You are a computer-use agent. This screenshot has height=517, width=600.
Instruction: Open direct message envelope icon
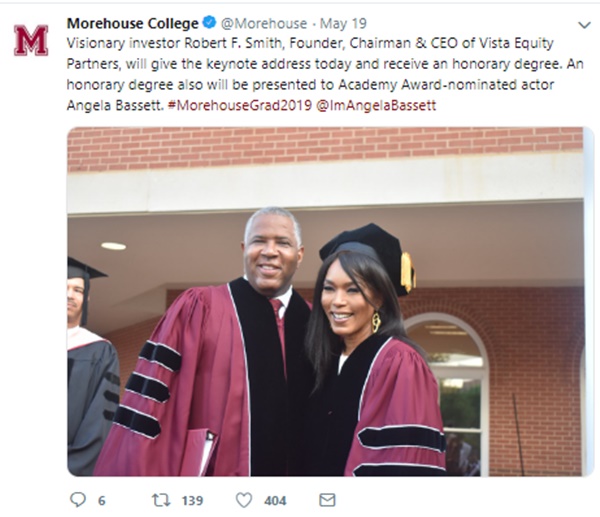pyautogui.click(x=327, y=499)
